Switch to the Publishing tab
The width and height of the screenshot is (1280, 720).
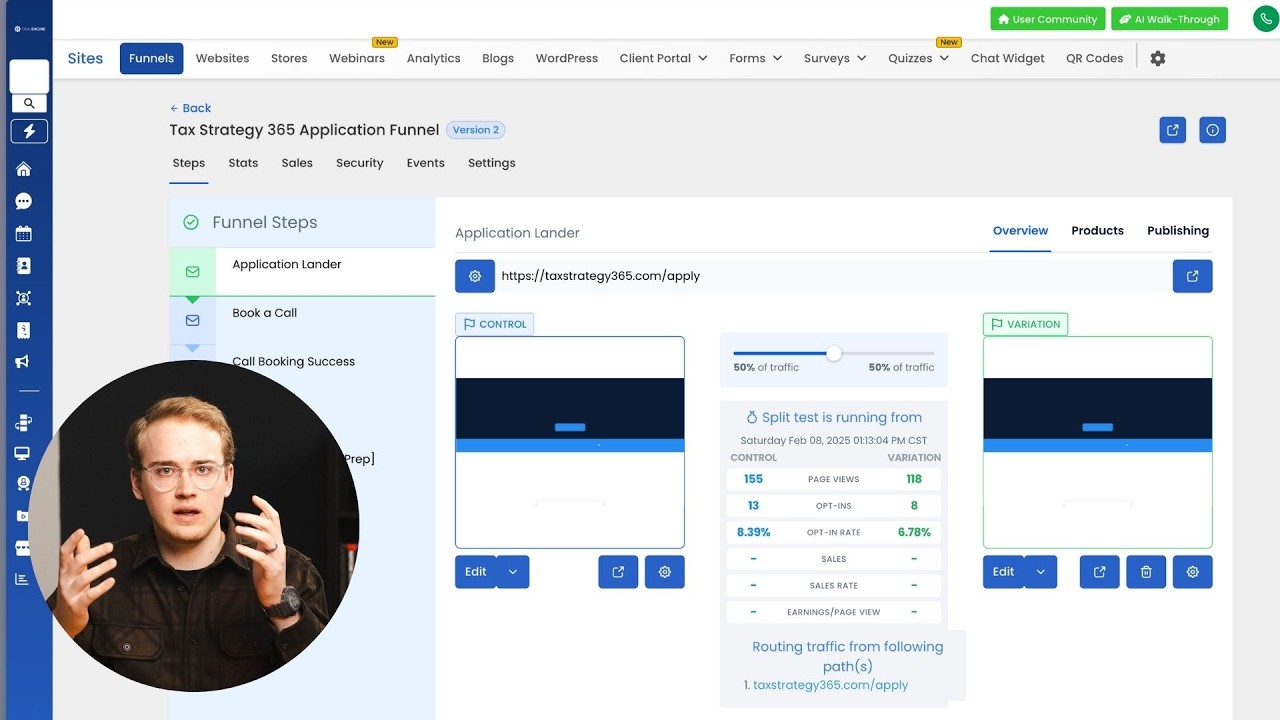click(x=1178, y=230)
